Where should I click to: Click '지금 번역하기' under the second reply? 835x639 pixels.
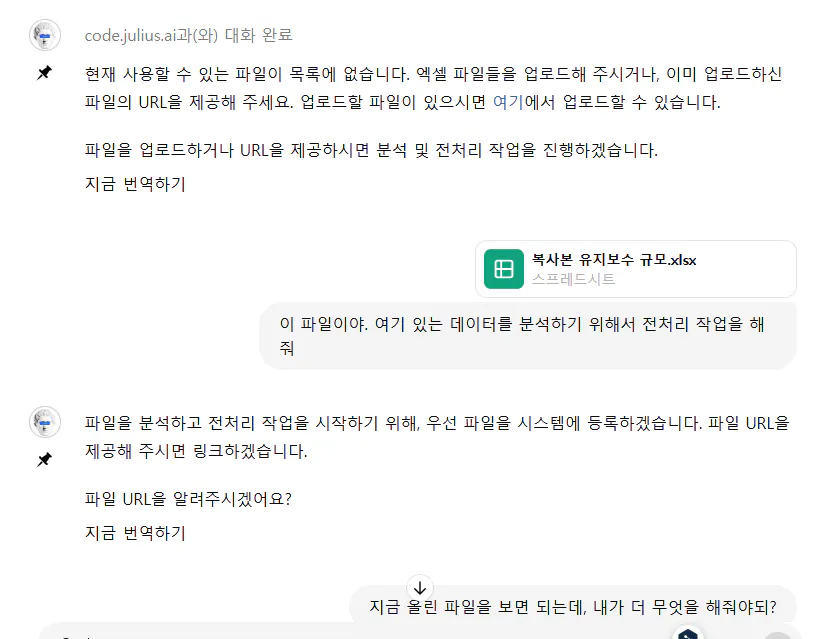click(135, 533)
